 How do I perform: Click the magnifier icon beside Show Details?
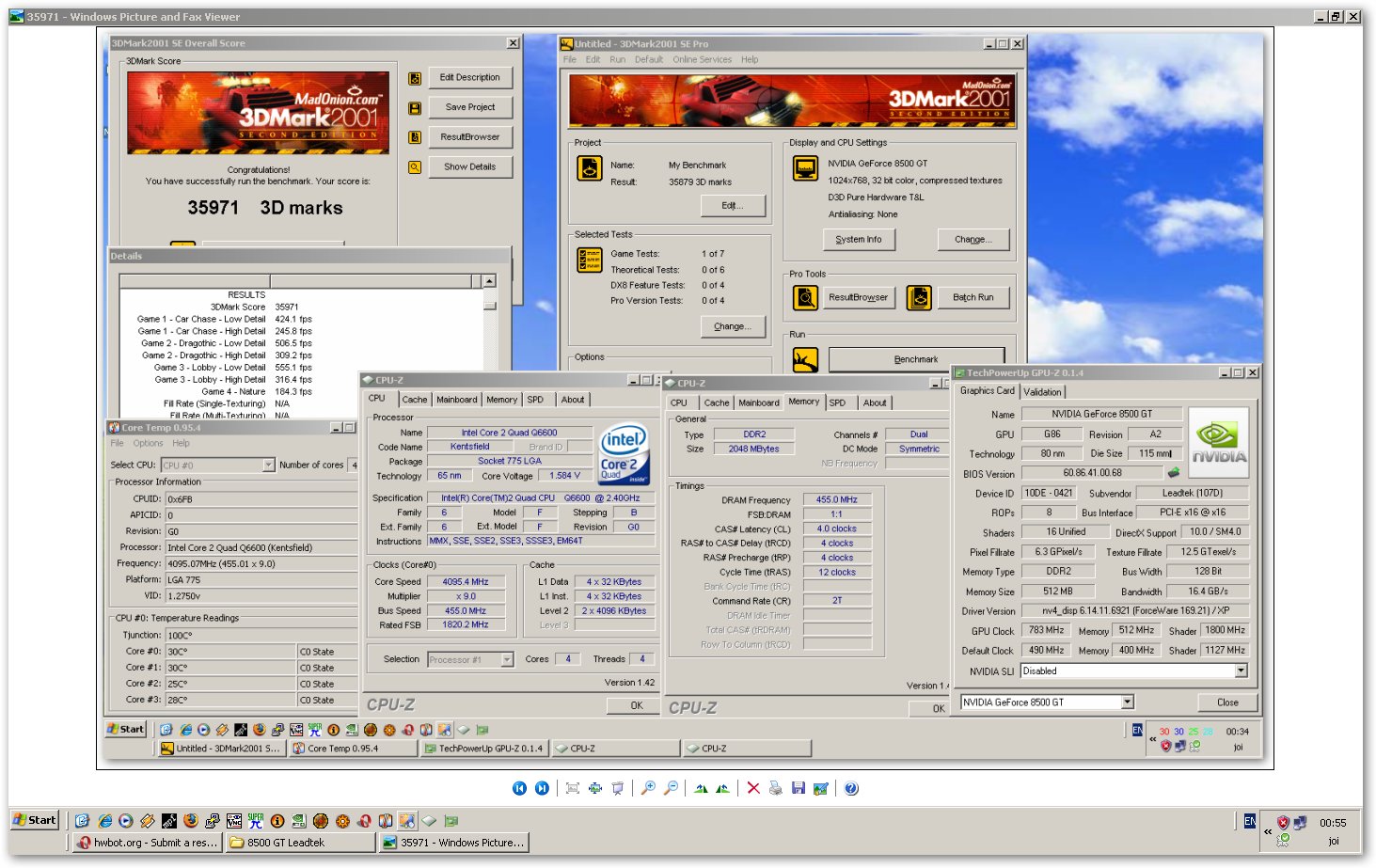click(415, 167)
